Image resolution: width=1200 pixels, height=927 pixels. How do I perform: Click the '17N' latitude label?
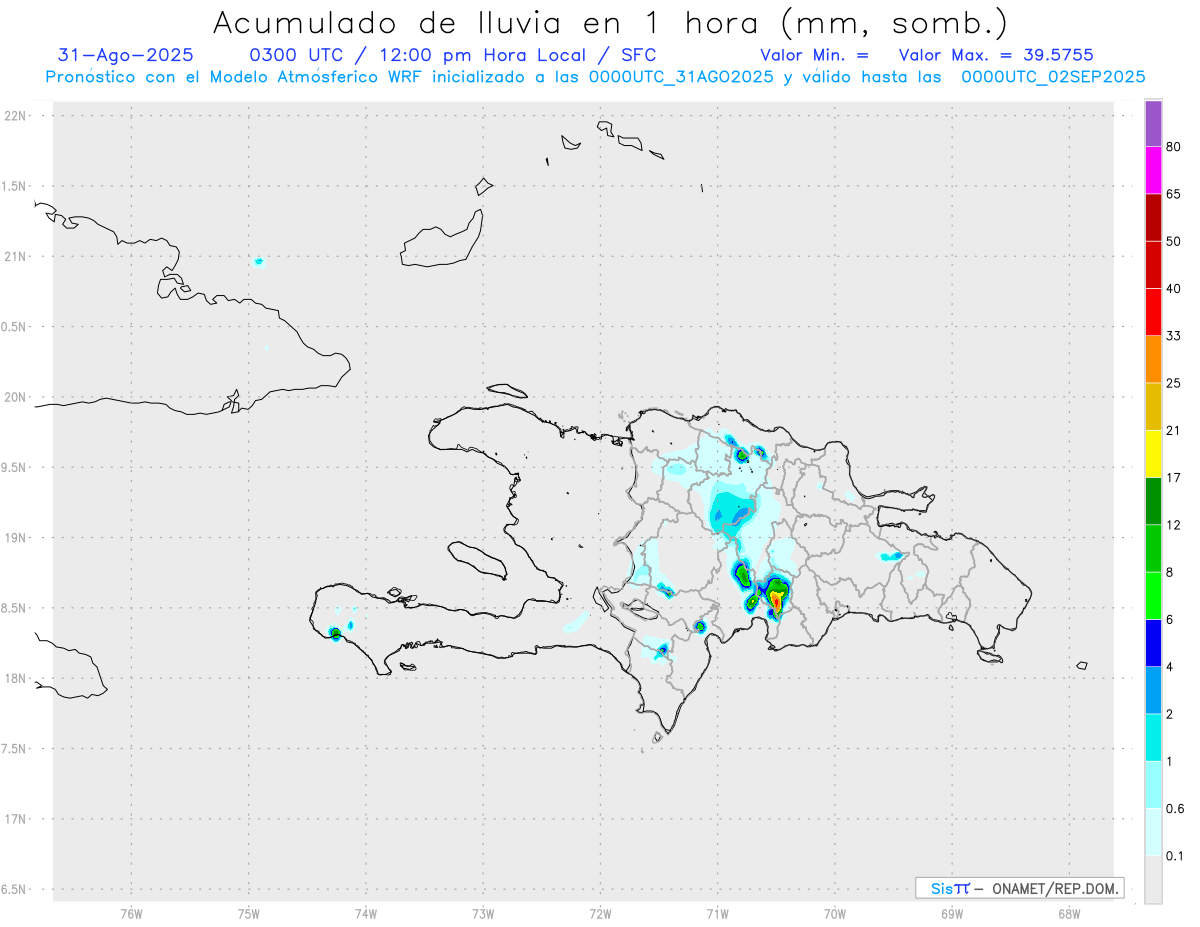click(x=17, y=820)
